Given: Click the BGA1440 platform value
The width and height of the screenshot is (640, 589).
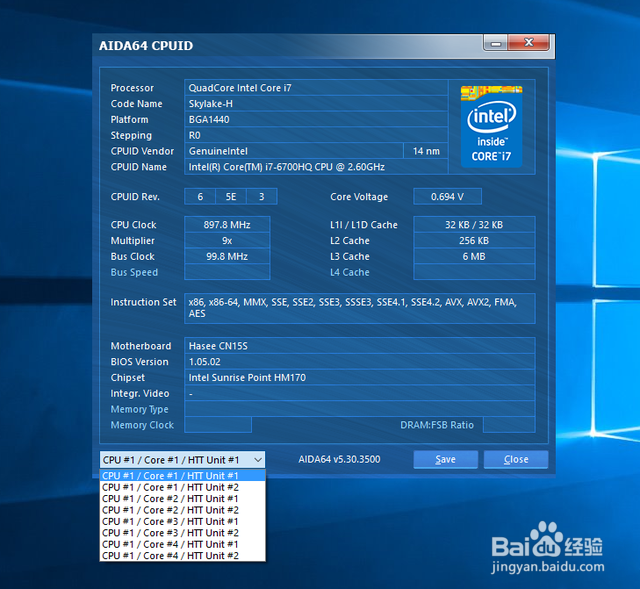Looking at the screenshot, I should click(316, 120).
